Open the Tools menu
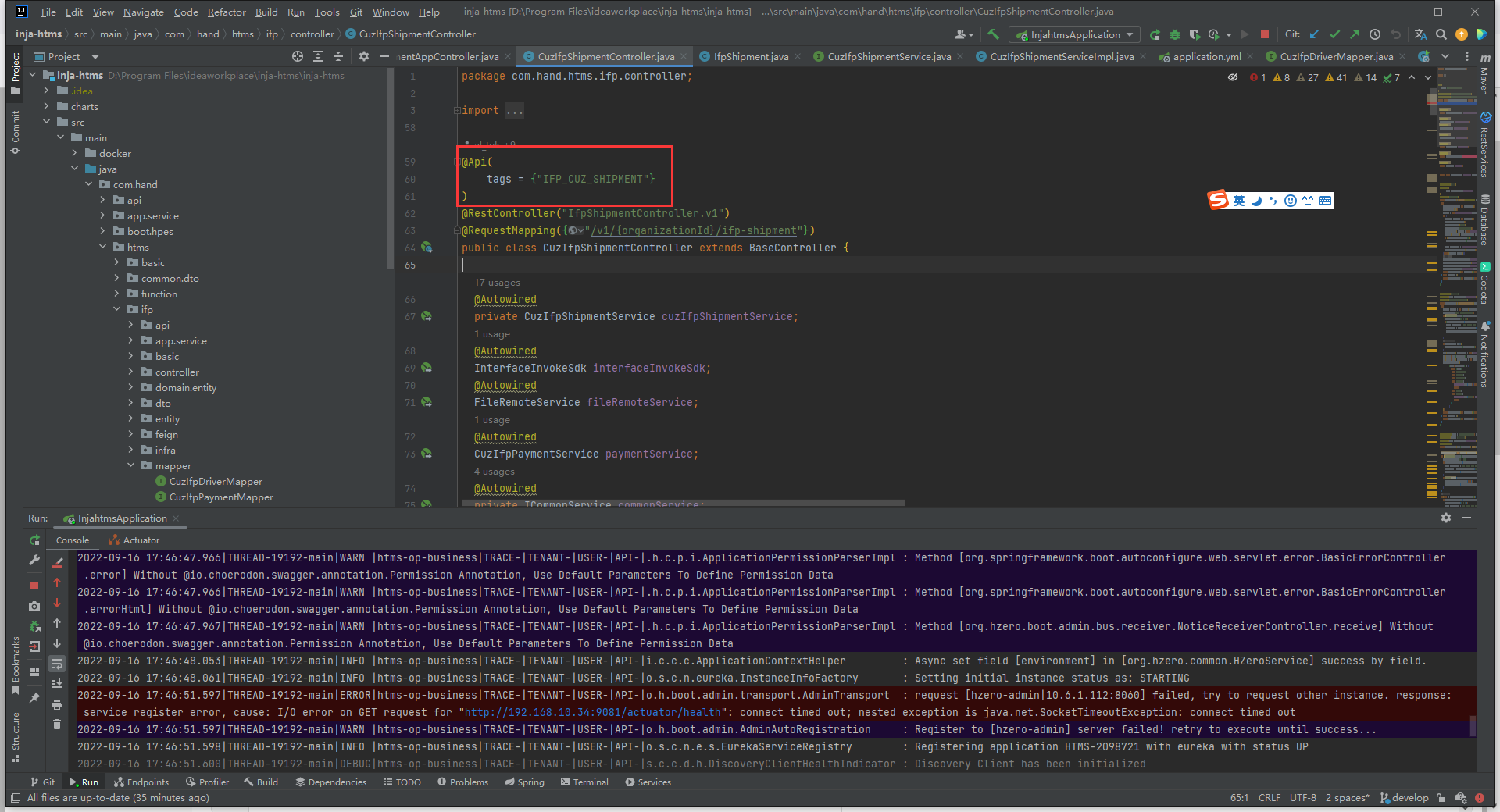 point(327,12)
